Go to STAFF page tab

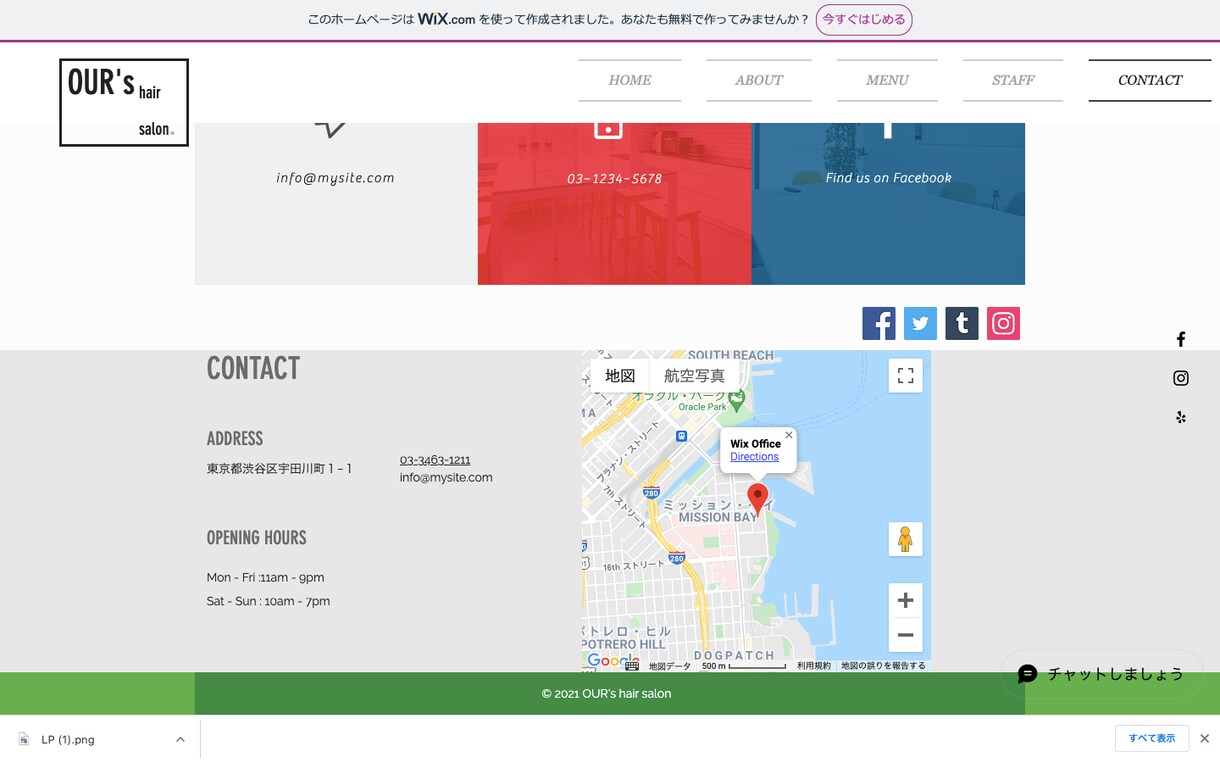click(1013, 80)
